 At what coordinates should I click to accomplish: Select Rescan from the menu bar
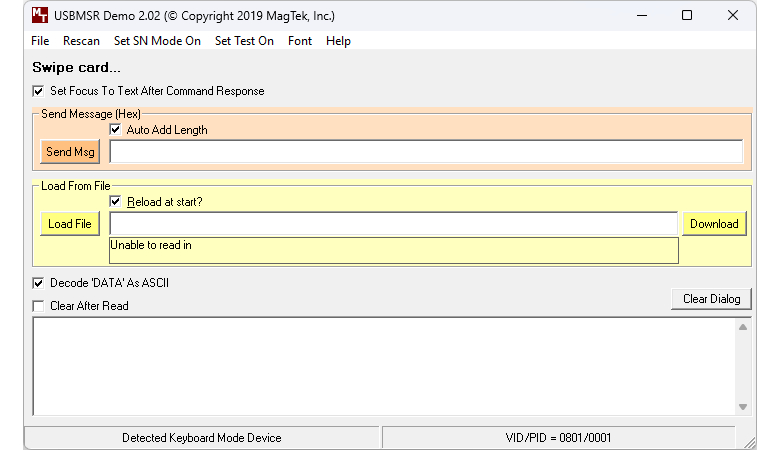click(81, 41)
